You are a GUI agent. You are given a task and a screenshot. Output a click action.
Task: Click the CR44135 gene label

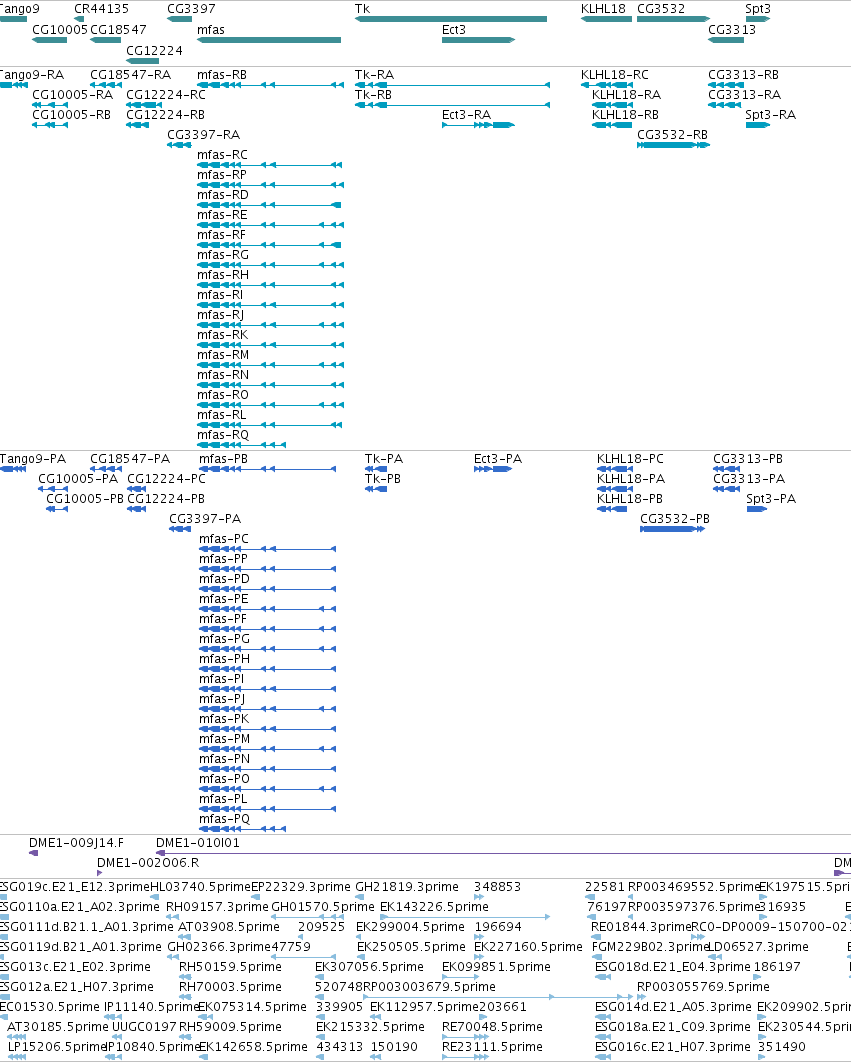pyautogui.click(x=101, y=9)
